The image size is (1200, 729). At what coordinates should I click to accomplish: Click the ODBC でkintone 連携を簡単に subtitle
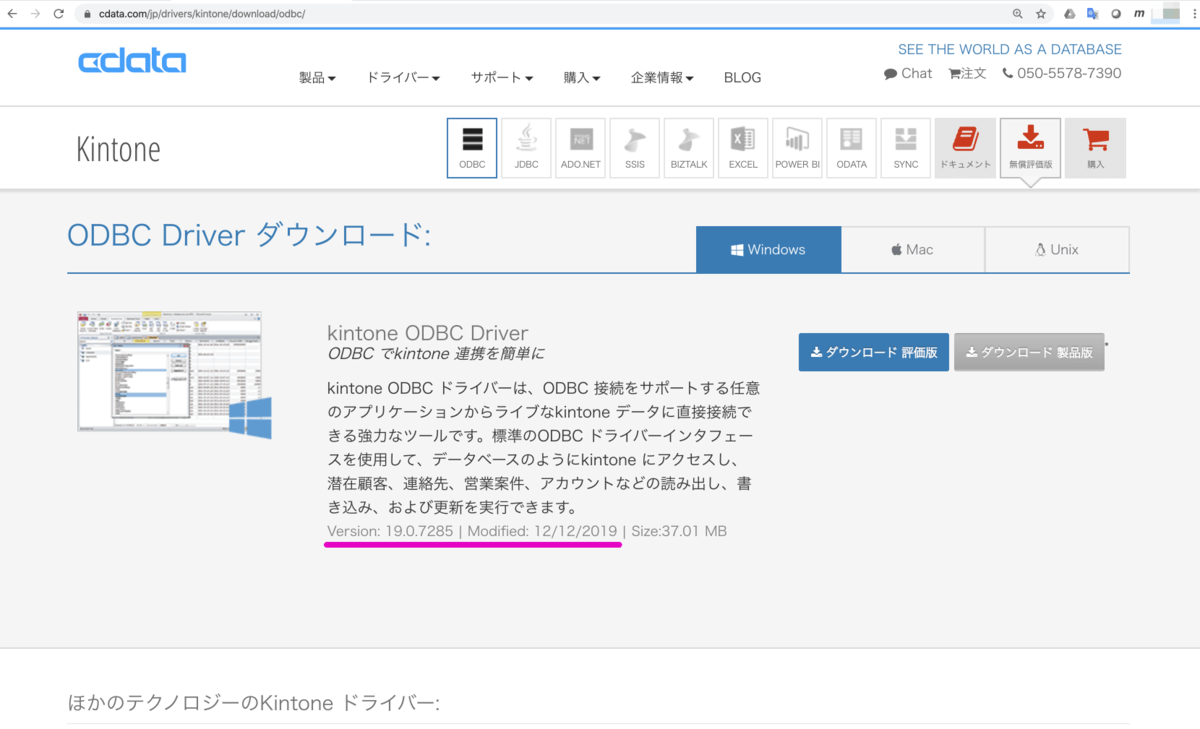point(436,354)
